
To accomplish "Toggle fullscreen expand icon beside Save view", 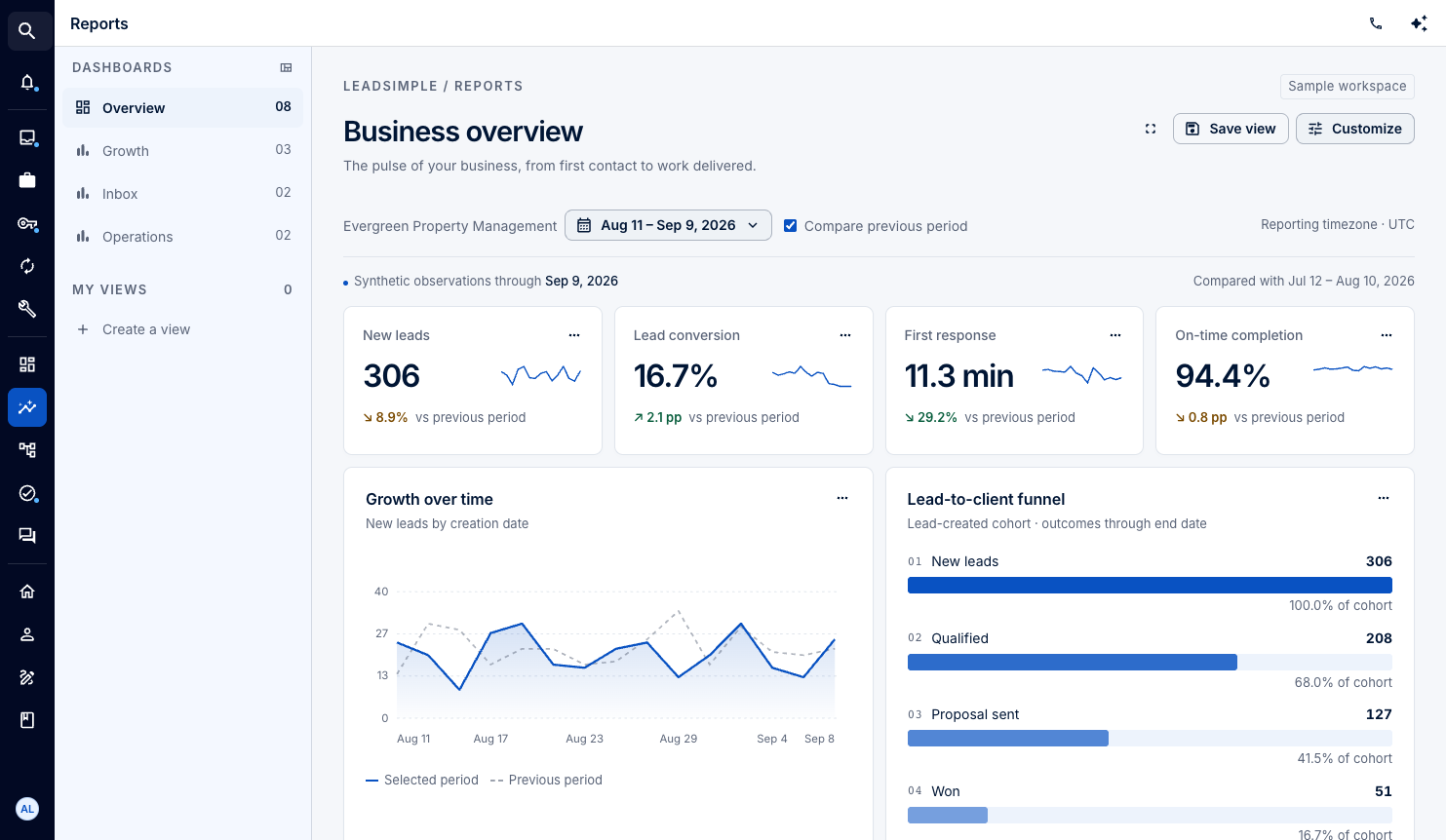I will 1151,129.
